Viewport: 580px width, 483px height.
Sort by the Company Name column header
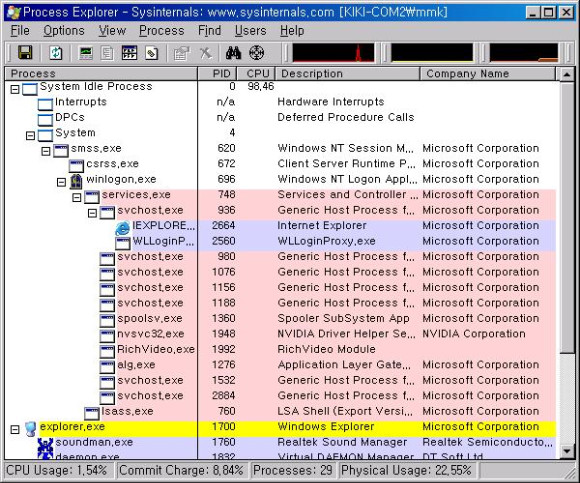[488, 74]
